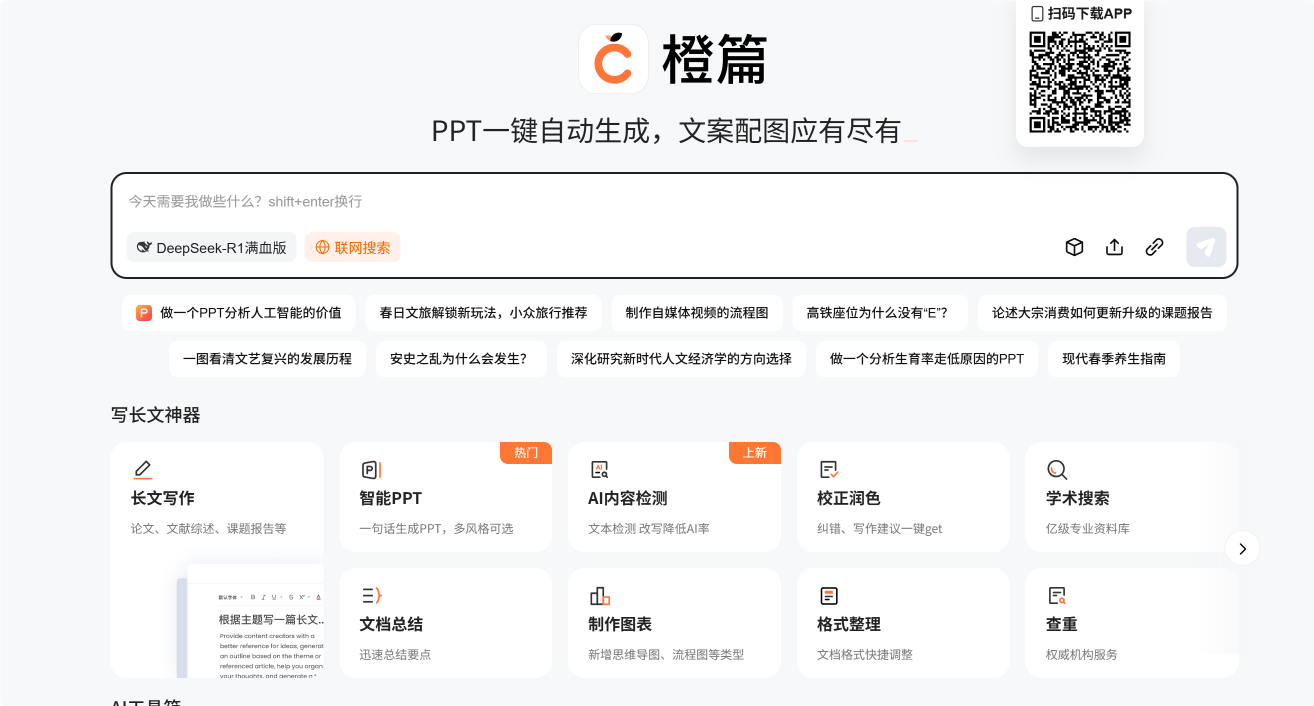Click inside the main prompt input field
This screenshot has width=1314, height=706.
coord(600,202)
